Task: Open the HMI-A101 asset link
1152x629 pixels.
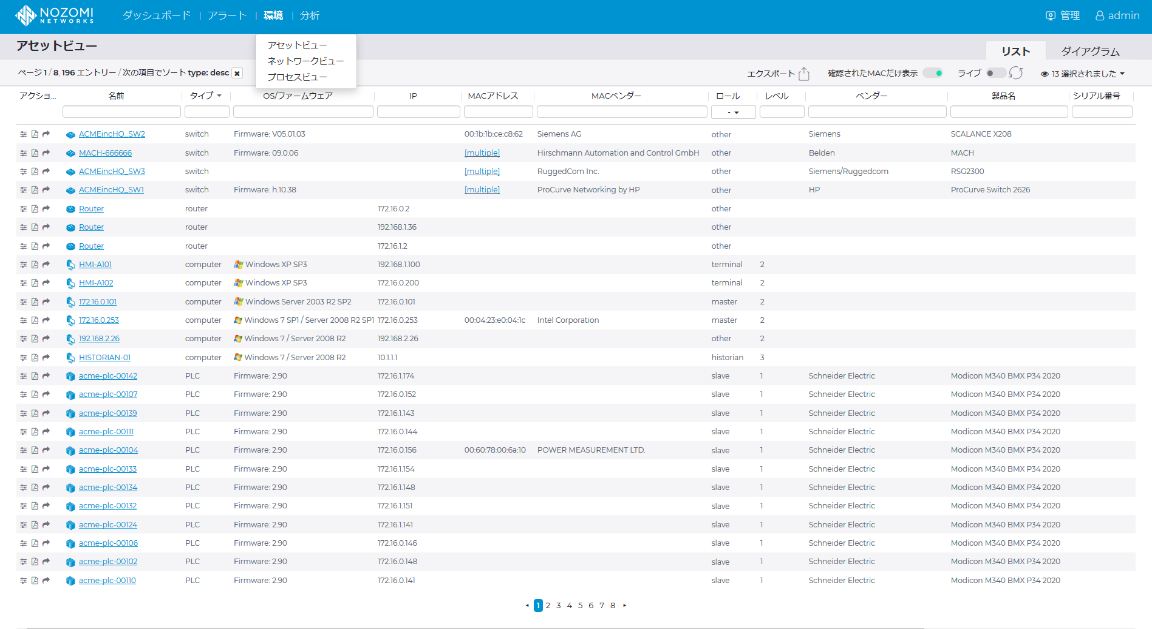Action: [95, 265]
